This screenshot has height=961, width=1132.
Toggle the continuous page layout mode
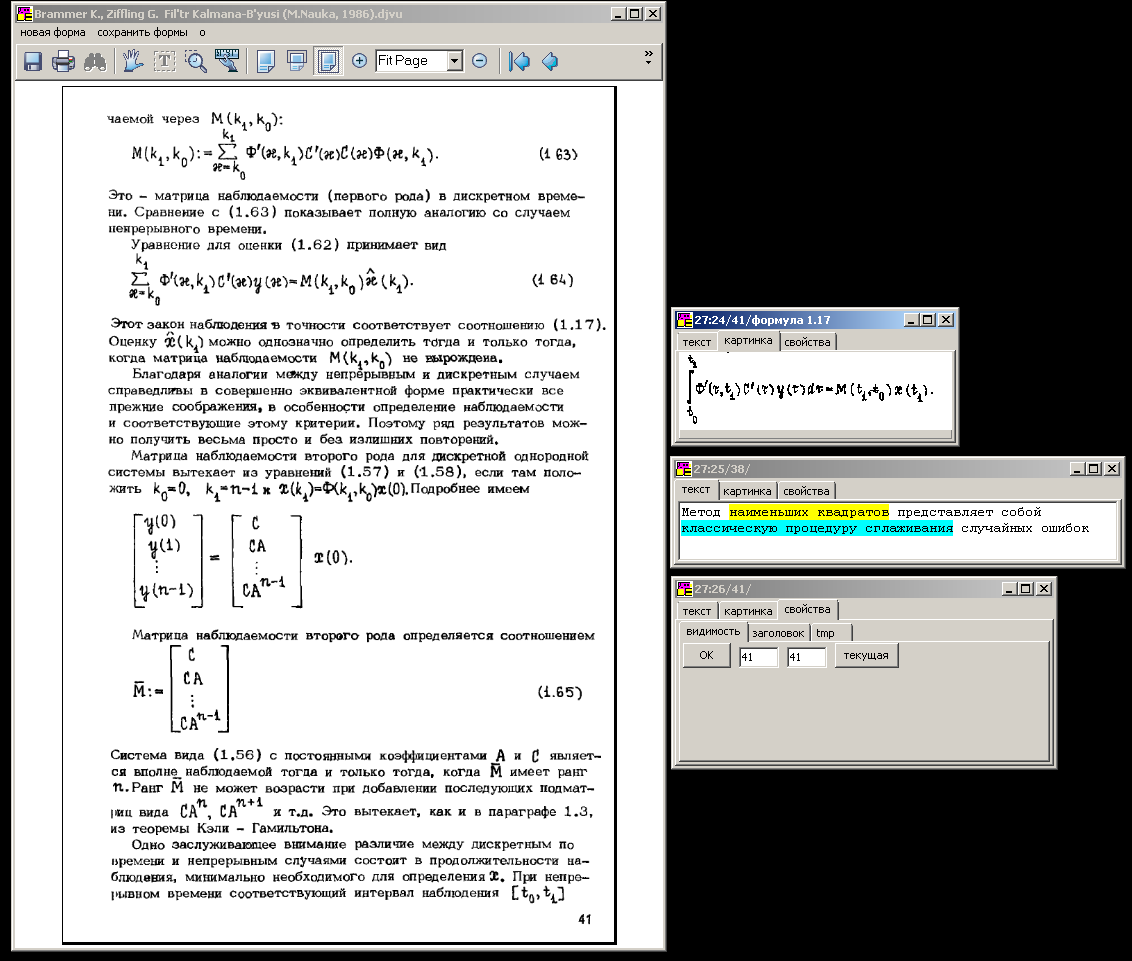pyautogui.click(x=296, y=61)
